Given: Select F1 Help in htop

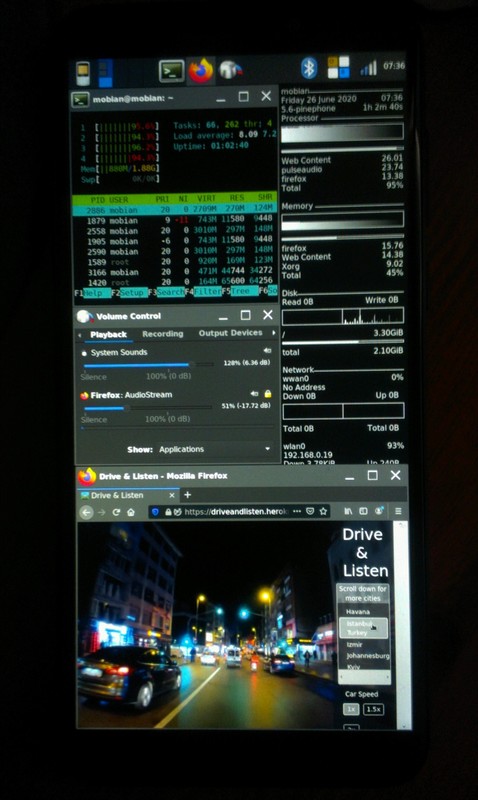Looking at the screenshot, I should 92,293.
